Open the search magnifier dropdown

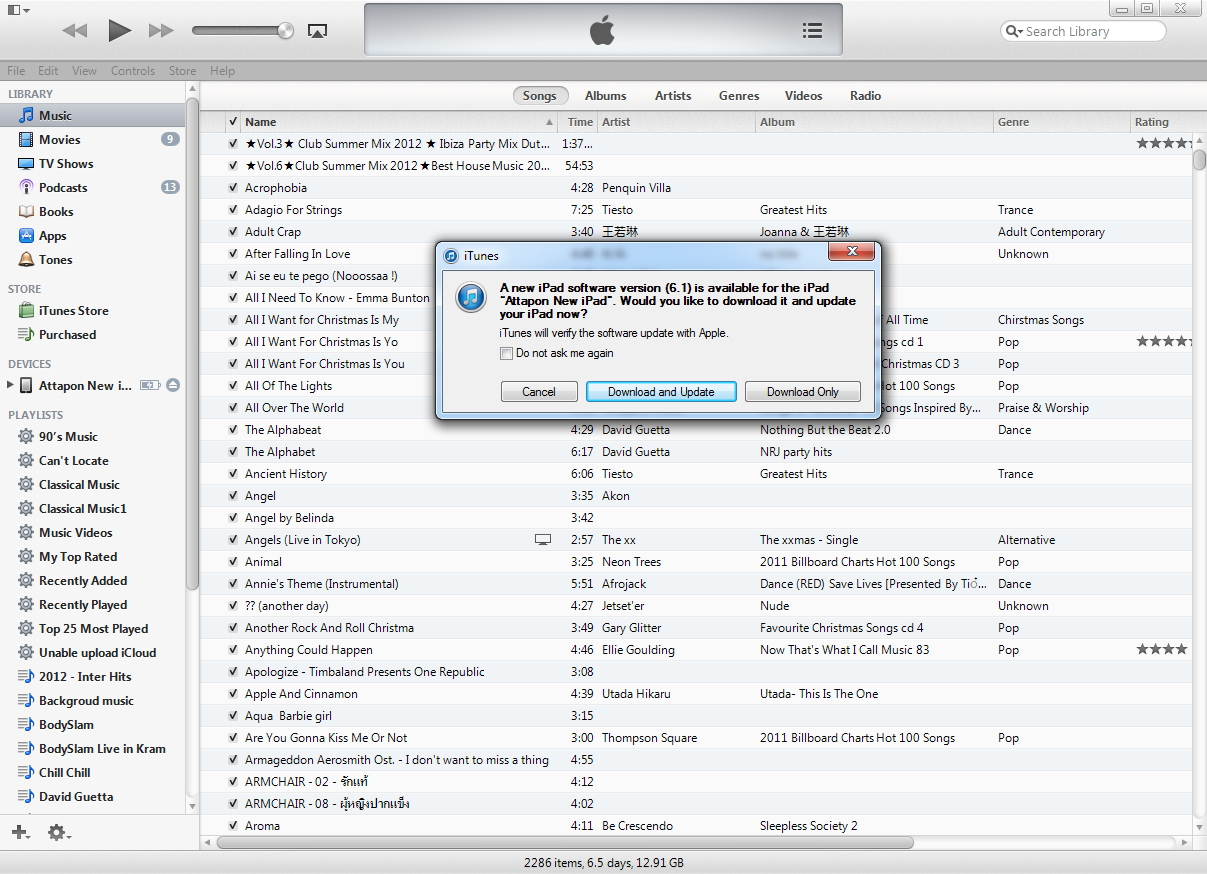click(1013, 31)
